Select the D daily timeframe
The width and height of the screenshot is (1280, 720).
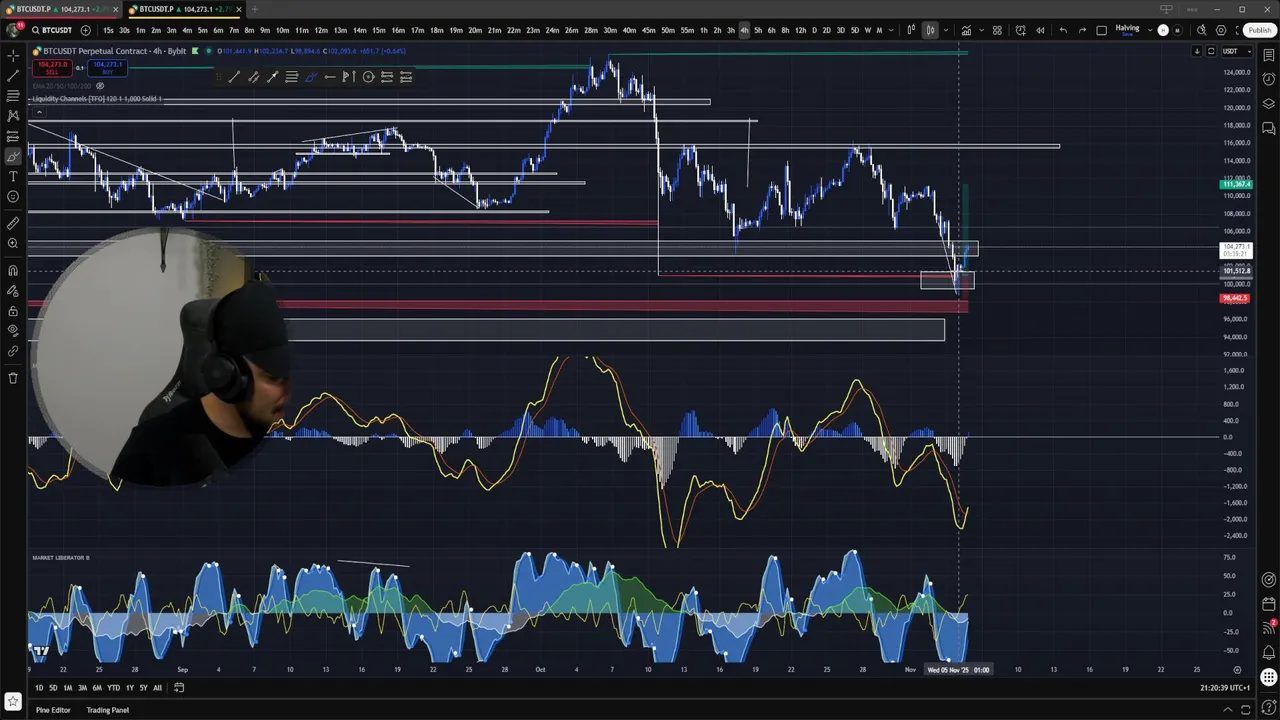coord(813,30)
